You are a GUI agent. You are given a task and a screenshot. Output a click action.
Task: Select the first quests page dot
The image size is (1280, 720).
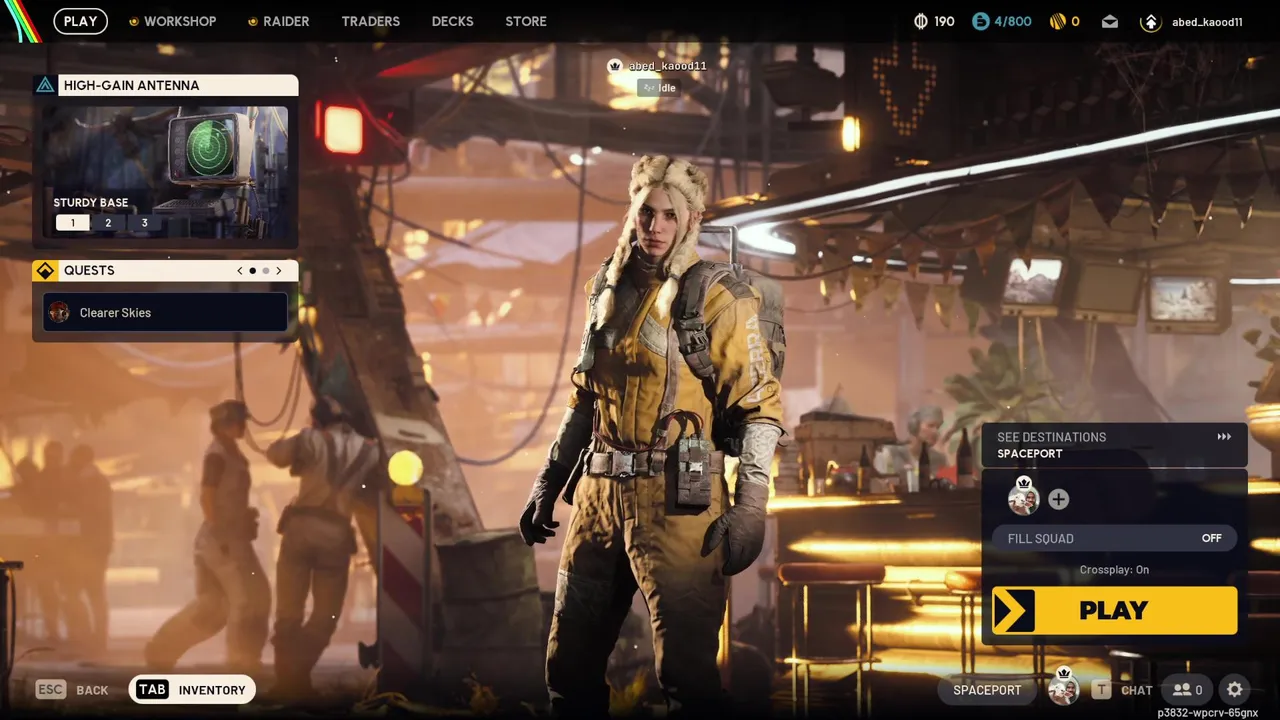253,271
